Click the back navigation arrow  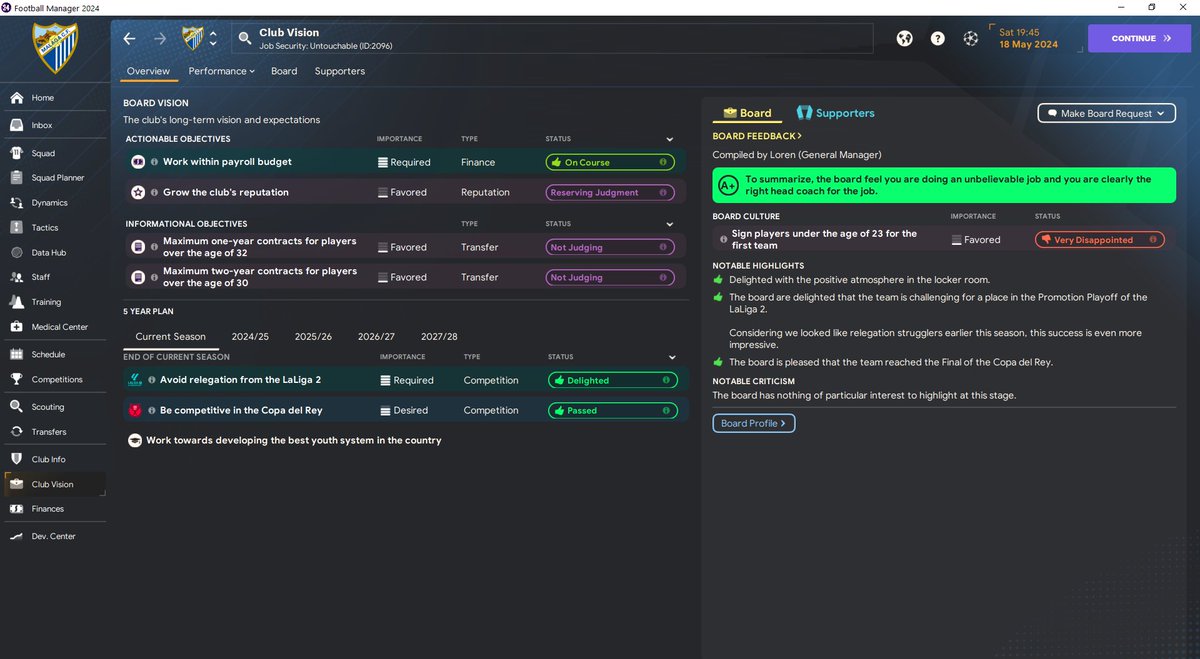pos(129,39)
